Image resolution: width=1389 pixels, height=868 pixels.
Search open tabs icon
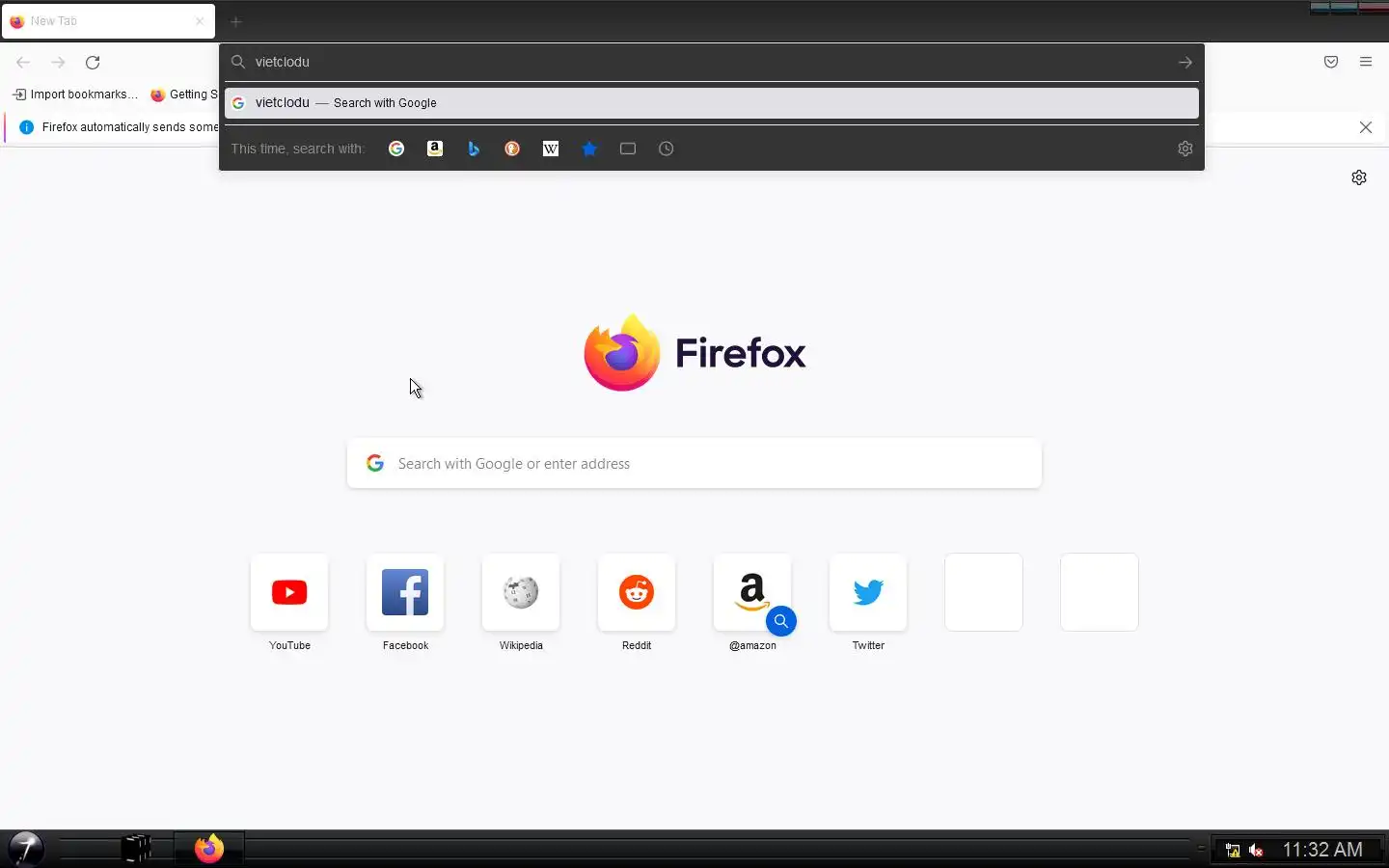[x=628, y=149]
